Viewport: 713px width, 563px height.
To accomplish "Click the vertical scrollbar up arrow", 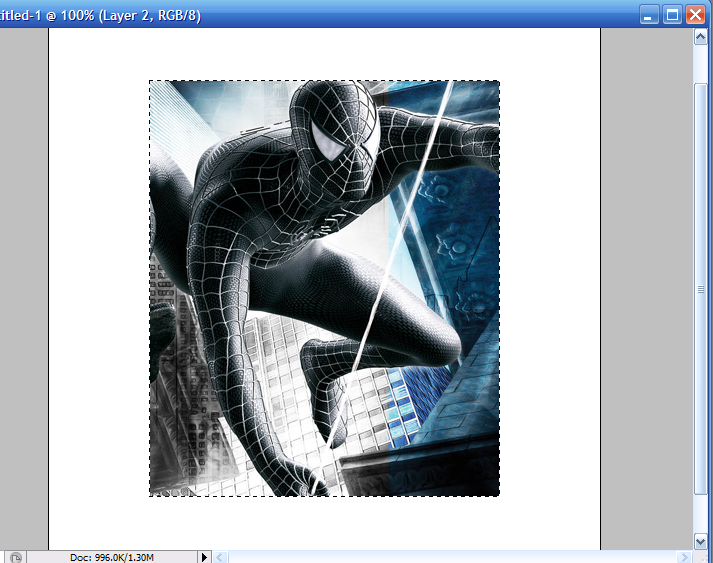I will tap(701, 37).
